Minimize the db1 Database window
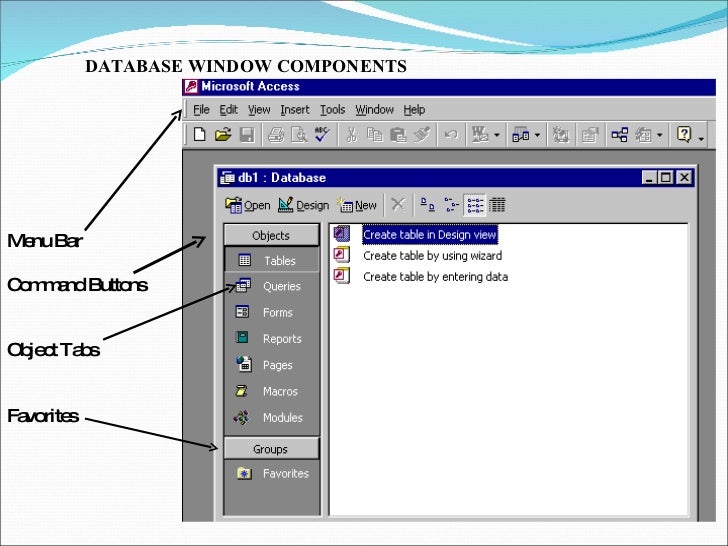Image resolution: width=728 pixels, height=546 pixels. (x=649, y=177)
